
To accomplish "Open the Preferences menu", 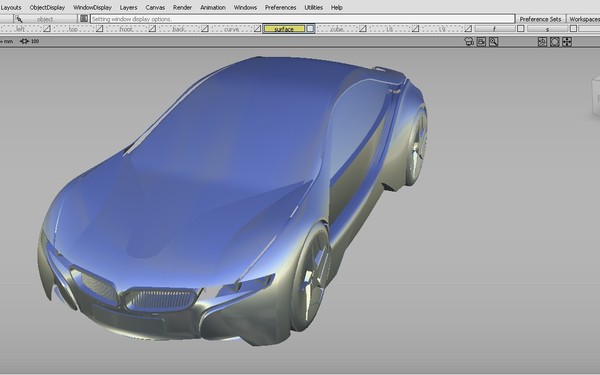I will point(280,7).
